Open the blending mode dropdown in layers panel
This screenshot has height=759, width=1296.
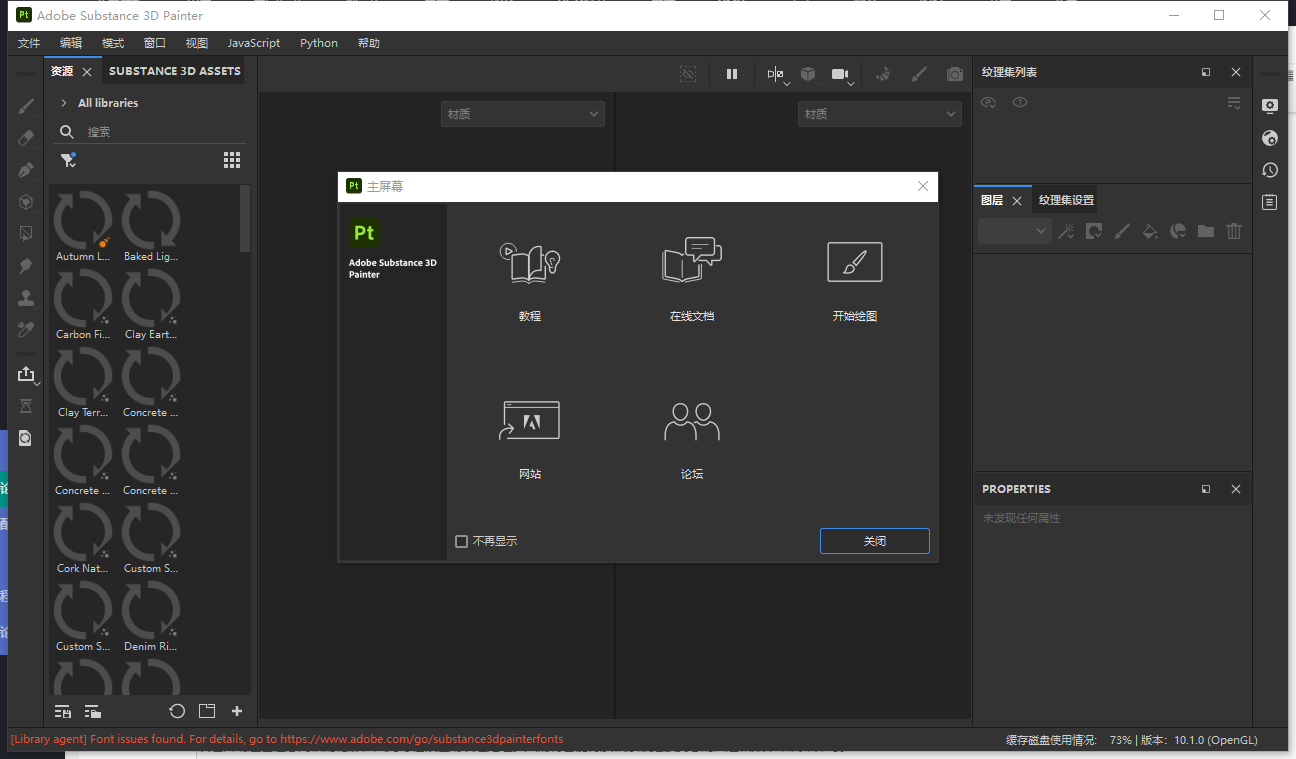pos(1014,231)
